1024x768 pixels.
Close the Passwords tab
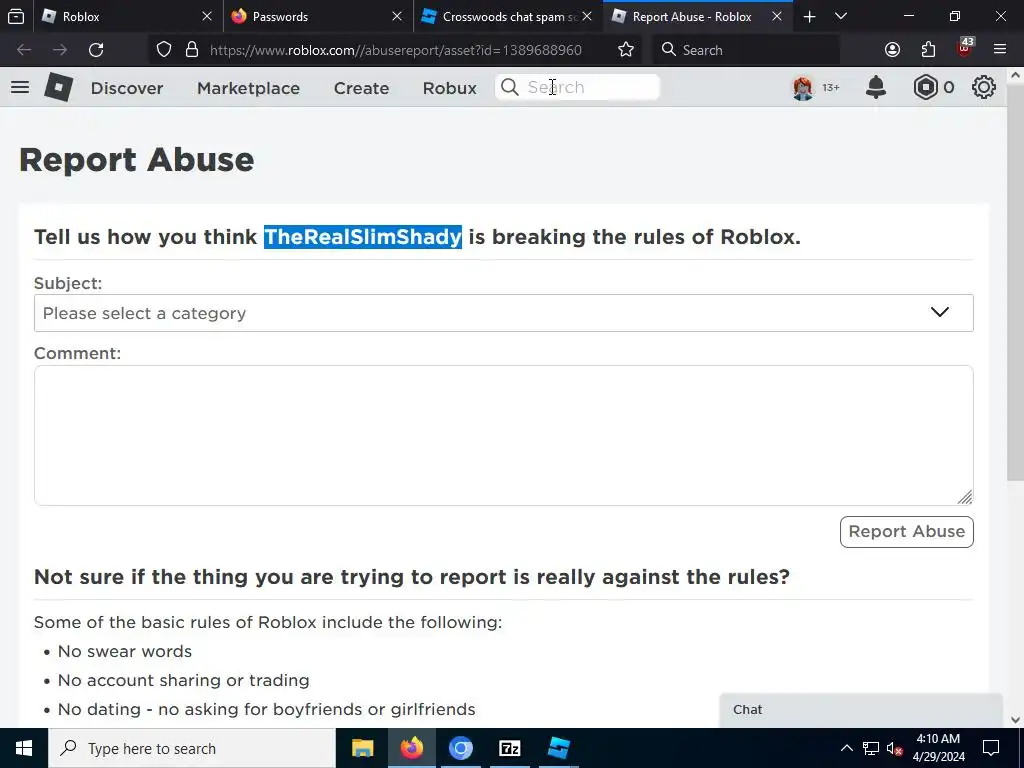coord(396,16)
